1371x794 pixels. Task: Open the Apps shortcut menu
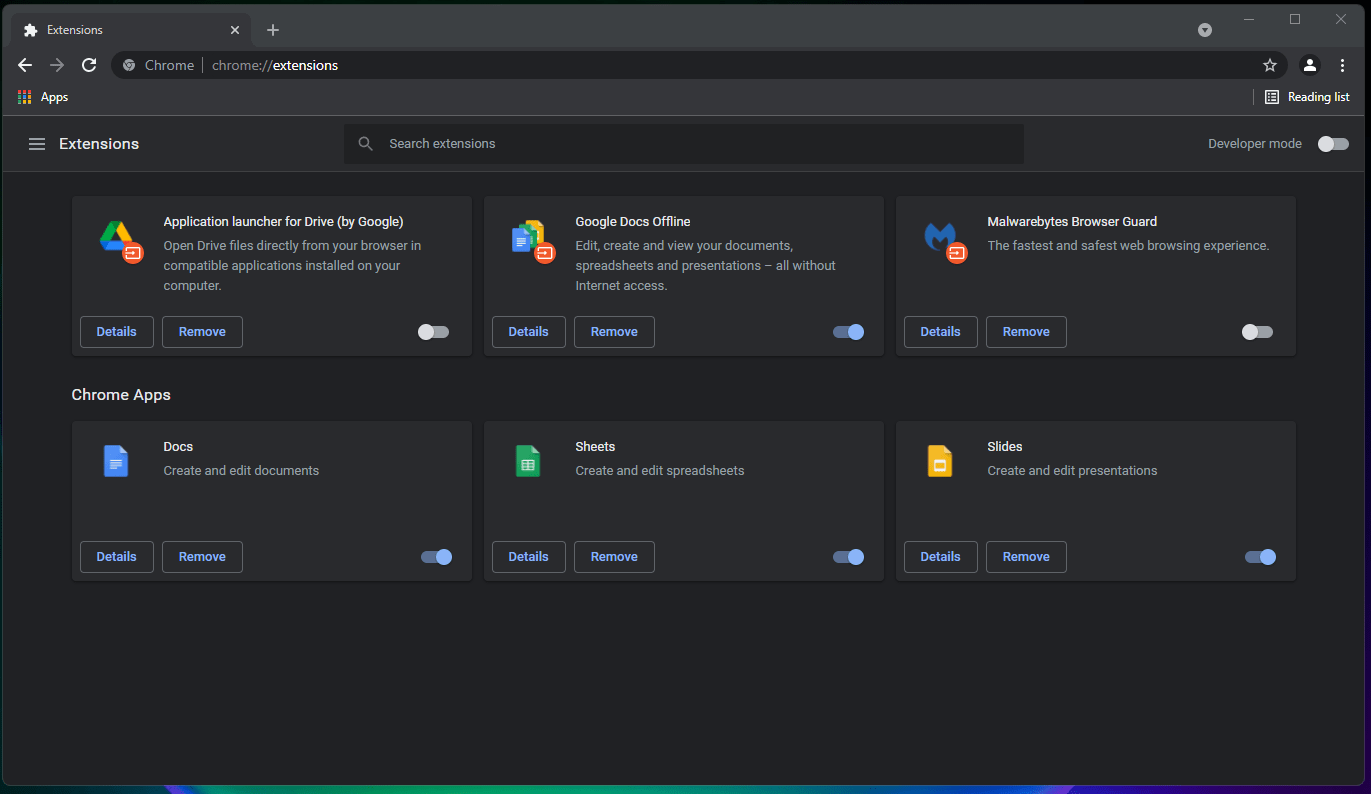[42, 96]
